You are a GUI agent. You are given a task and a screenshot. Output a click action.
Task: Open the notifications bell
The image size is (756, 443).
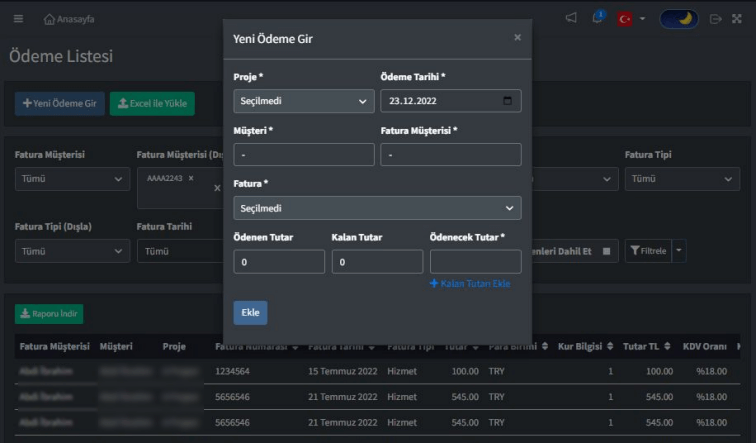coord(597,18)
